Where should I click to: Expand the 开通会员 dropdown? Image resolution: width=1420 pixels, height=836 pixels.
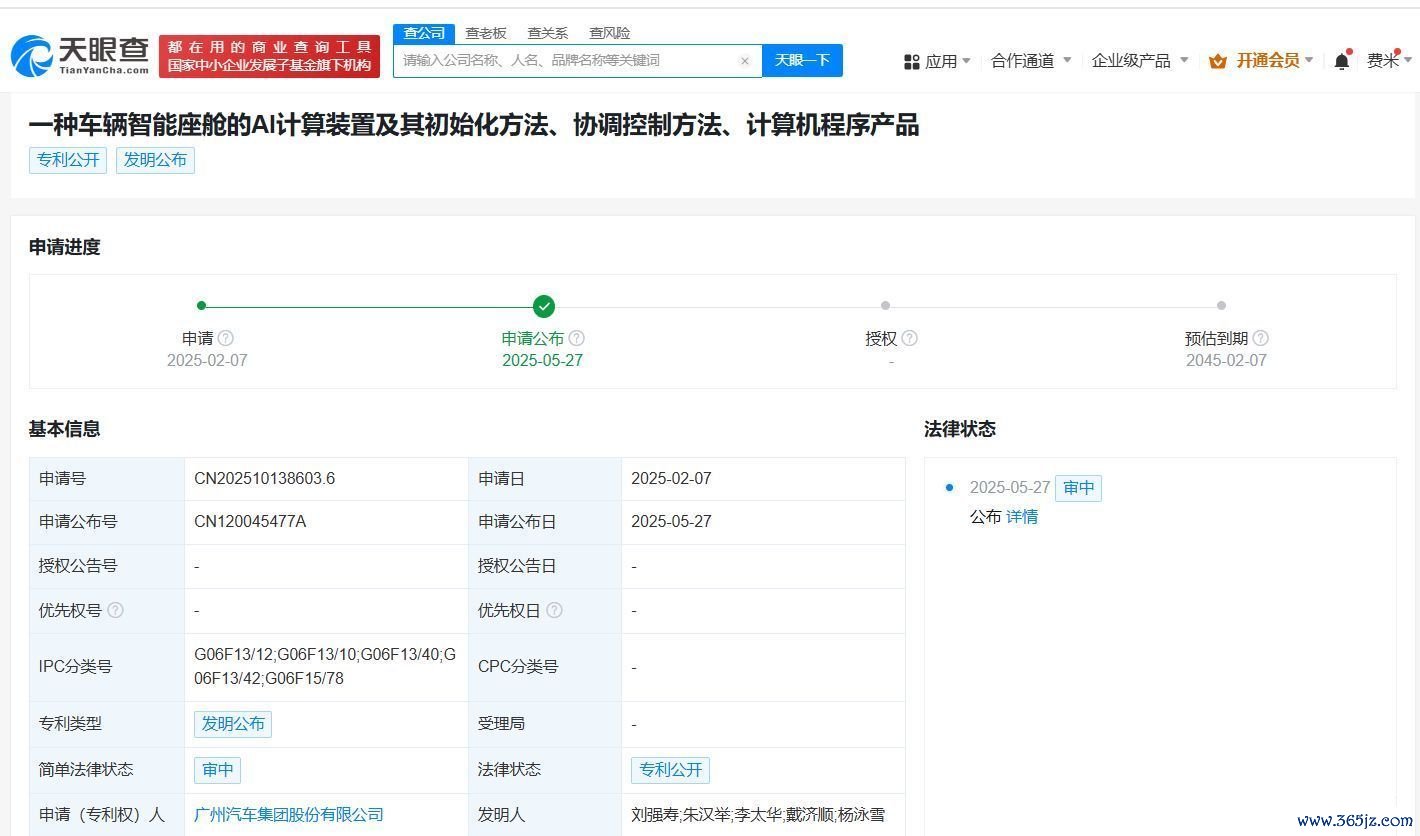(x=1274, y=61)
